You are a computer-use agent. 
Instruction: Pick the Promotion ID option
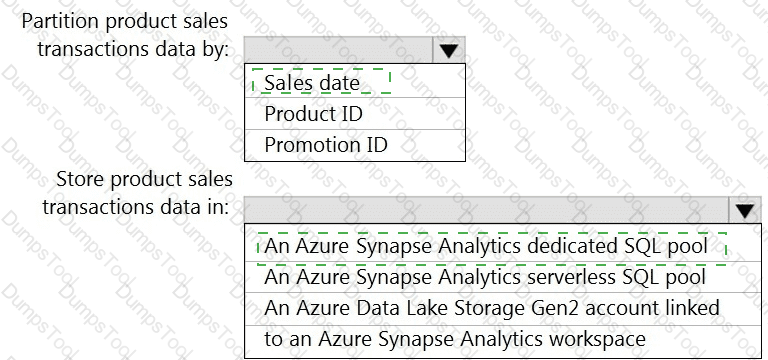(x=355, y=145)
